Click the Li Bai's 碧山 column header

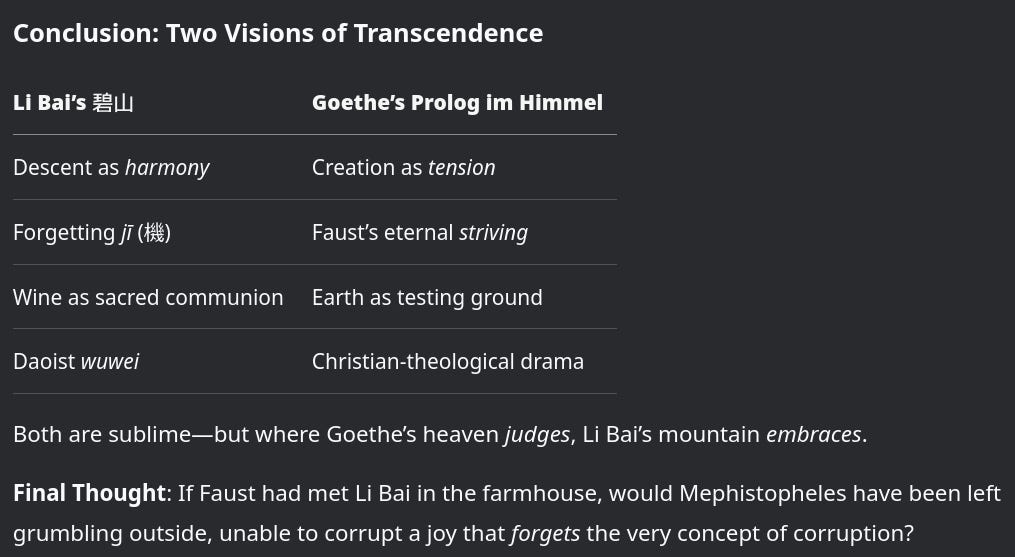point(73,102)
